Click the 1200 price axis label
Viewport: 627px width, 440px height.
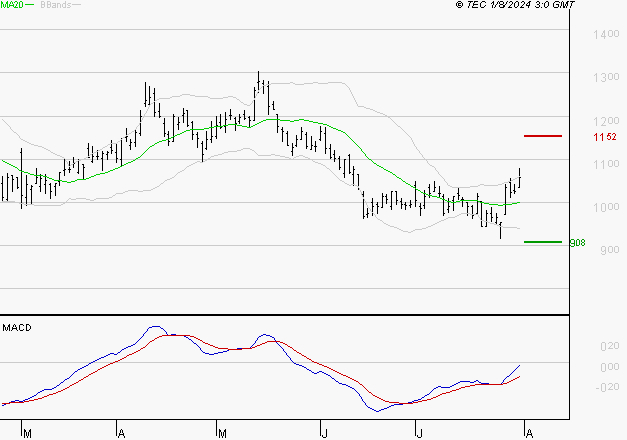click(606, 121)
